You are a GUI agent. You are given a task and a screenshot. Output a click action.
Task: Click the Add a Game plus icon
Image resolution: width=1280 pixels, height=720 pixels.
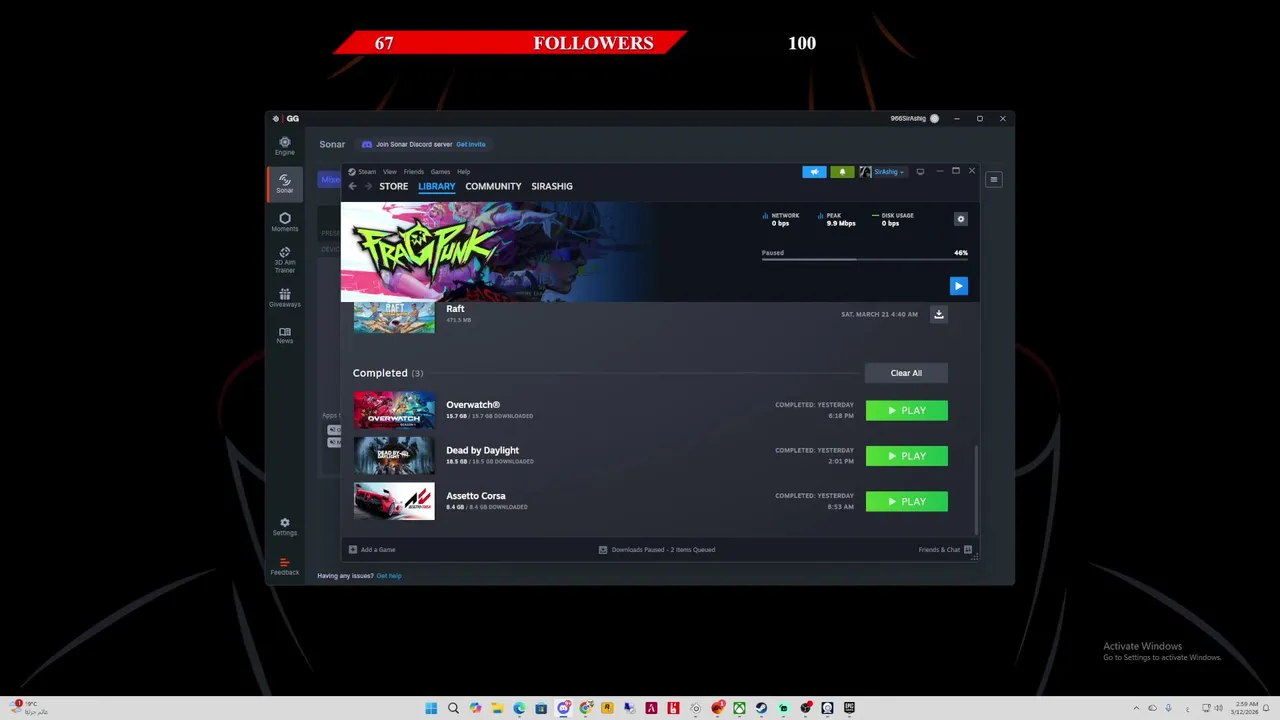coord(353,549)
